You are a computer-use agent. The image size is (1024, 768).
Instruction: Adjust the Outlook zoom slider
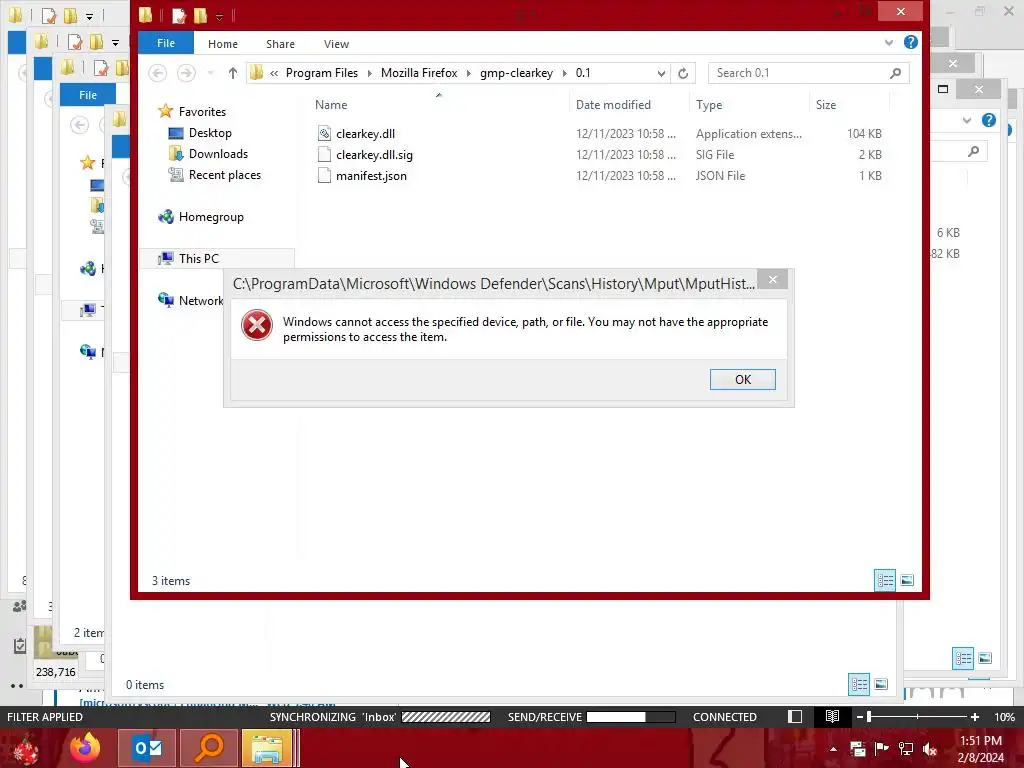[917, 717]
